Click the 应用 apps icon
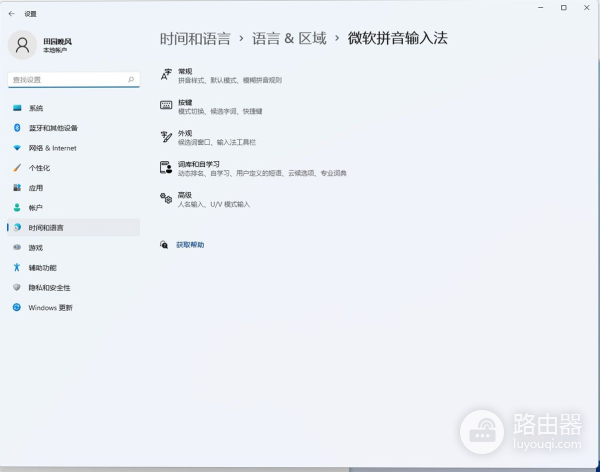Screen dimensions: 600x472 [17, 188]
